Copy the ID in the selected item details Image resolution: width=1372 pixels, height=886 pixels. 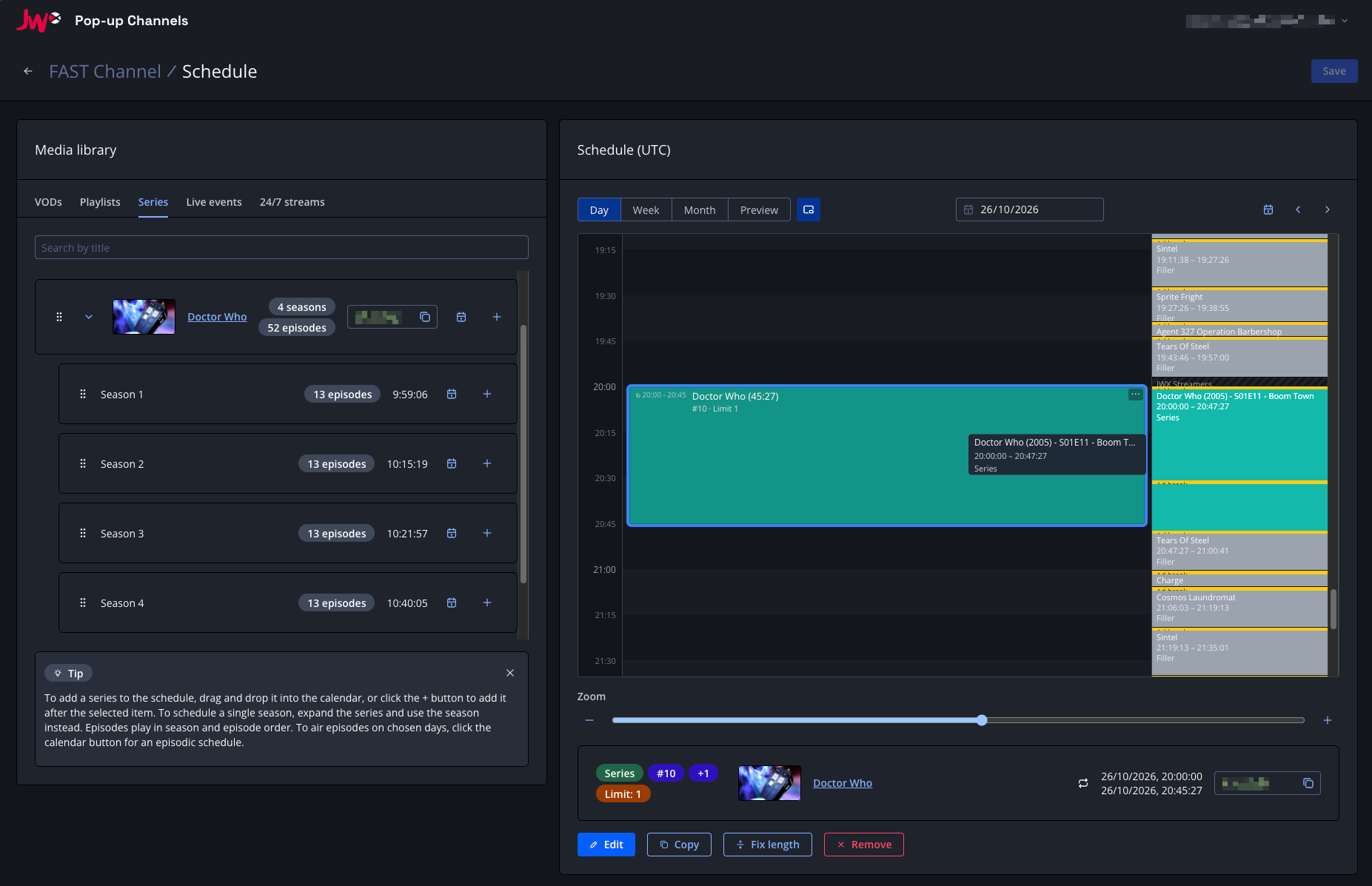tap(1308, 783)
